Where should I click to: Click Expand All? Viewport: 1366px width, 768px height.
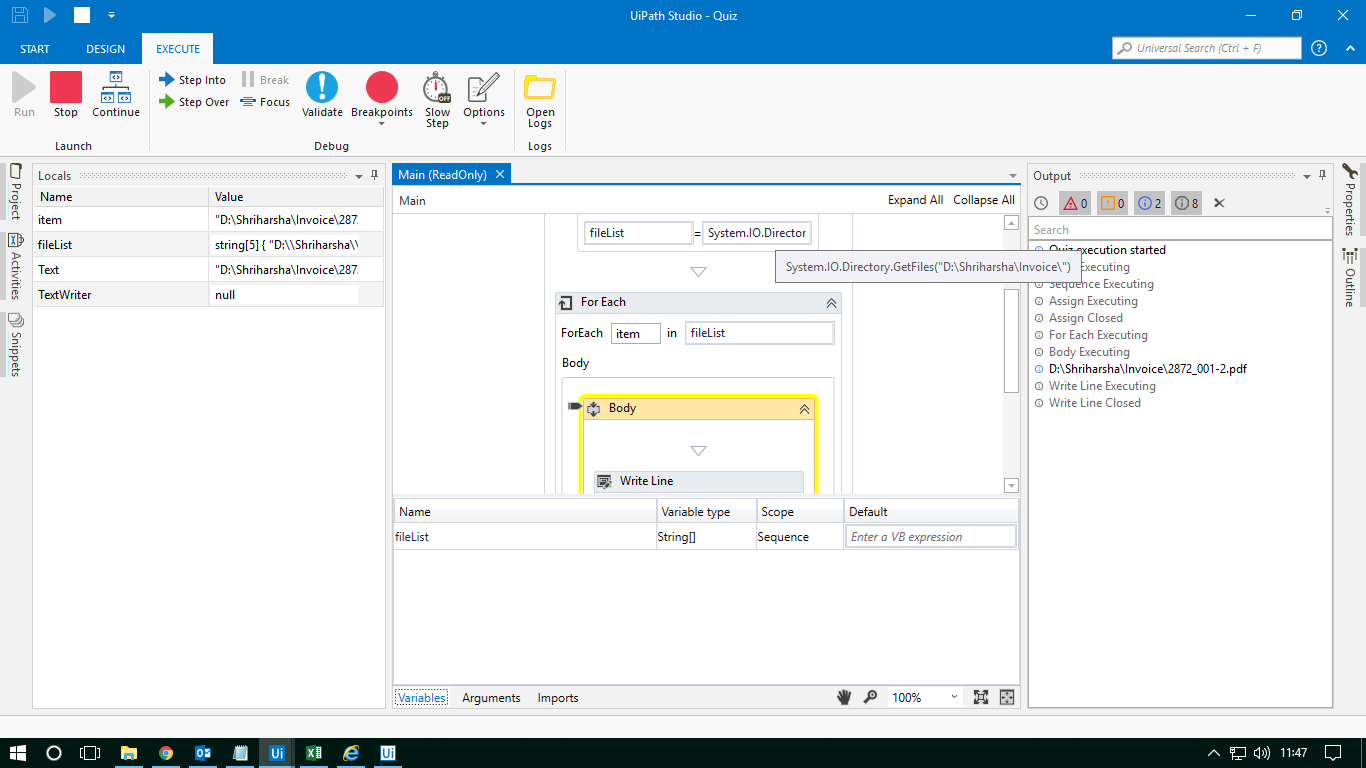915,200
